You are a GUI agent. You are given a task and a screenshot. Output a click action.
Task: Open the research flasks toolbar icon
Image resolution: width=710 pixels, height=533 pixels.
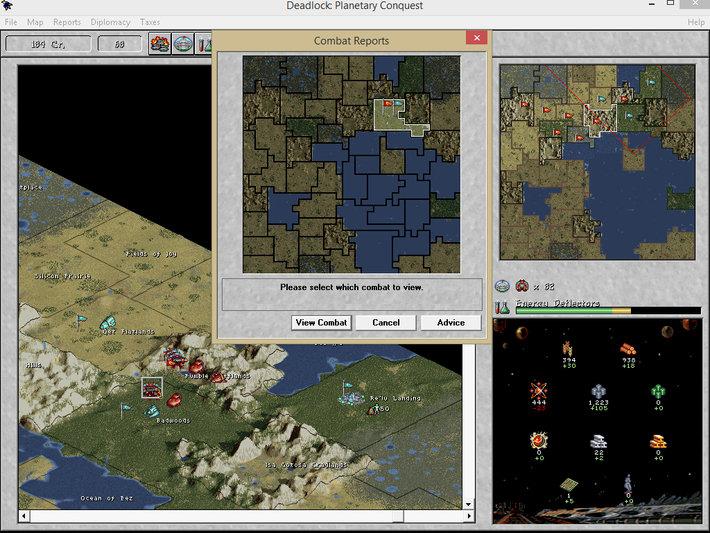tap(203, 44)
